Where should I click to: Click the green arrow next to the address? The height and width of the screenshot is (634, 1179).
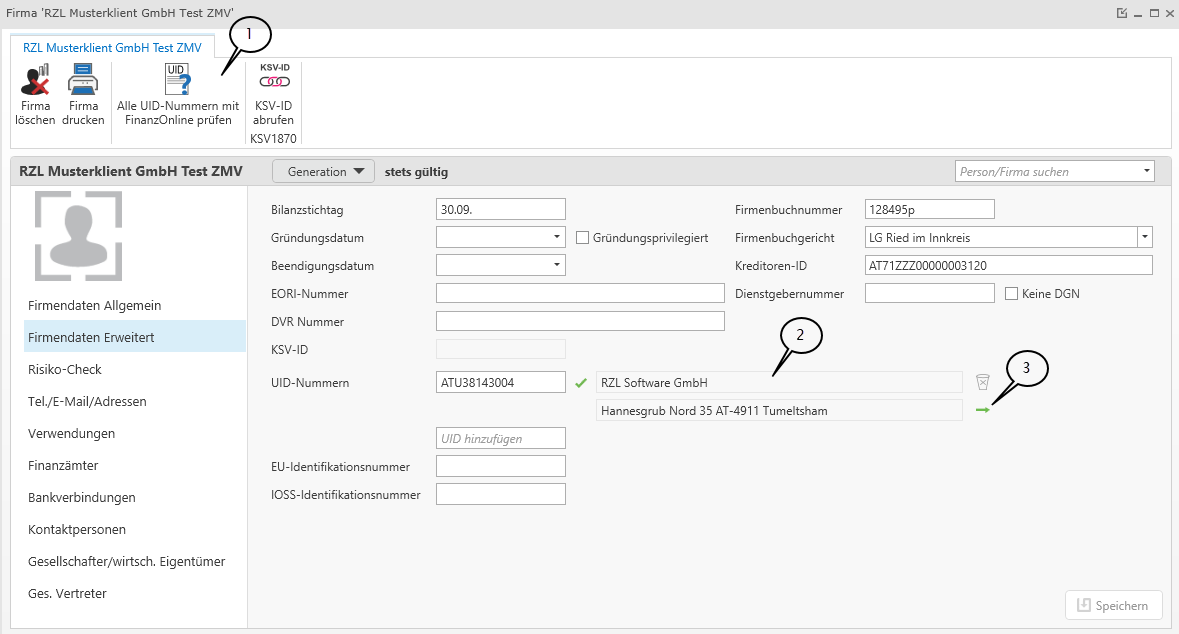(x=982, y=410)
